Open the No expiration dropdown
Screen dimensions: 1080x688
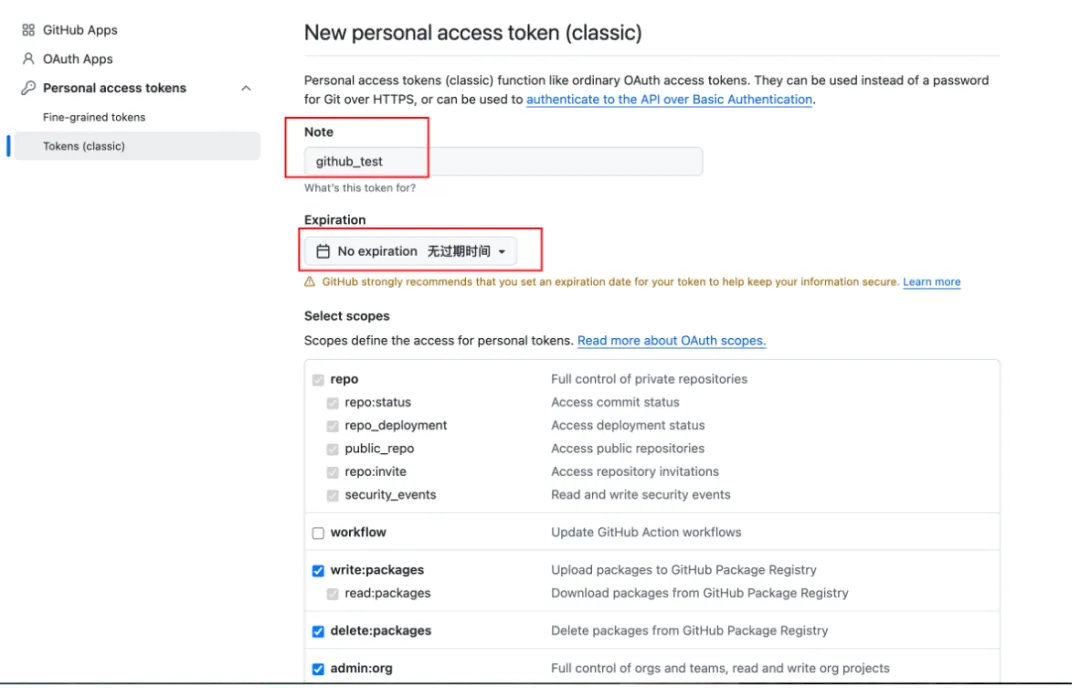410,252
